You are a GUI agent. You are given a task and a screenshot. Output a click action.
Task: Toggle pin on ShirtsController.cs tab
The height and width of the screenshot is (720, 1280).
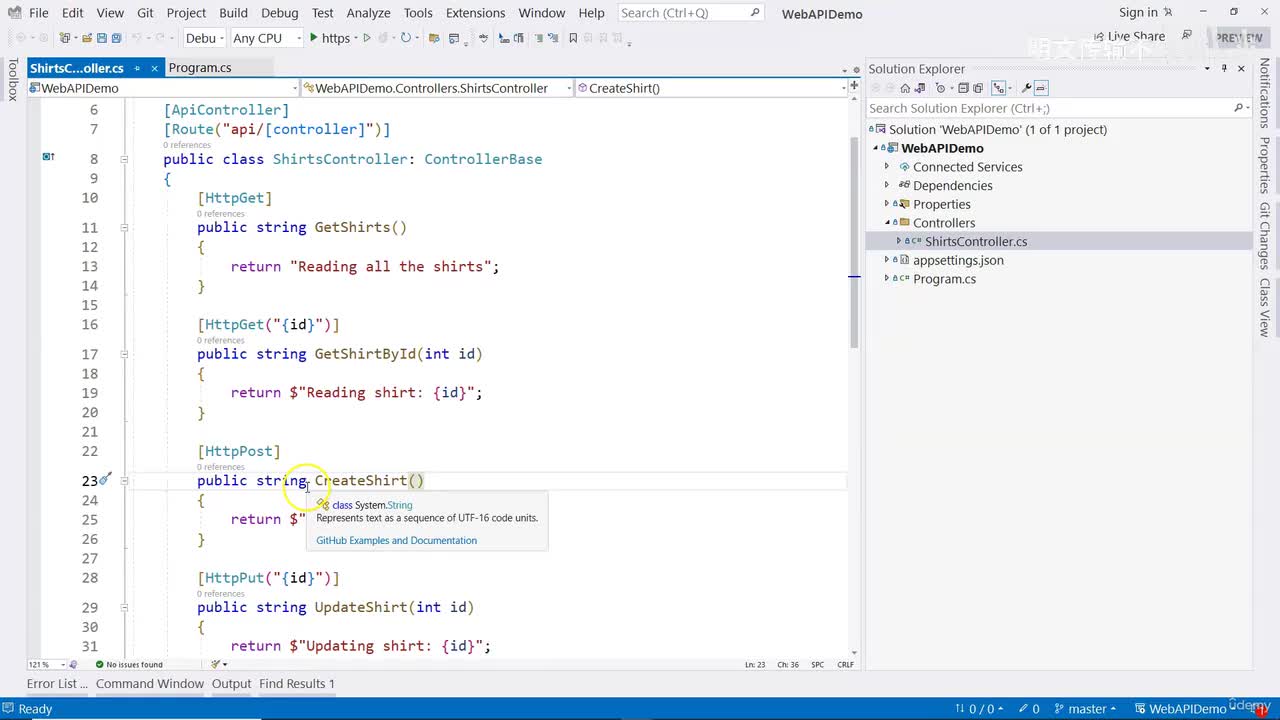pyautogui.click(x=136, y=68)
